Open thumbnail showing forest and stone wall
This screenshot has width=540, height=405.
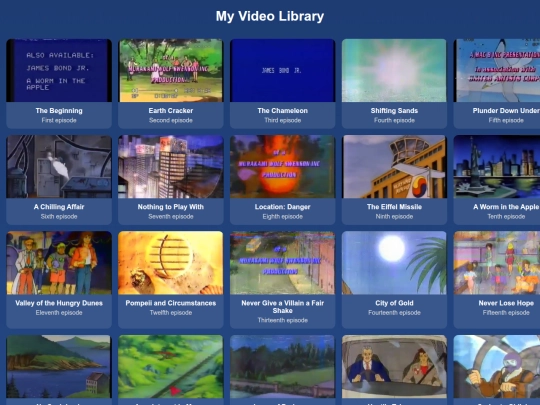coord(282,367)
